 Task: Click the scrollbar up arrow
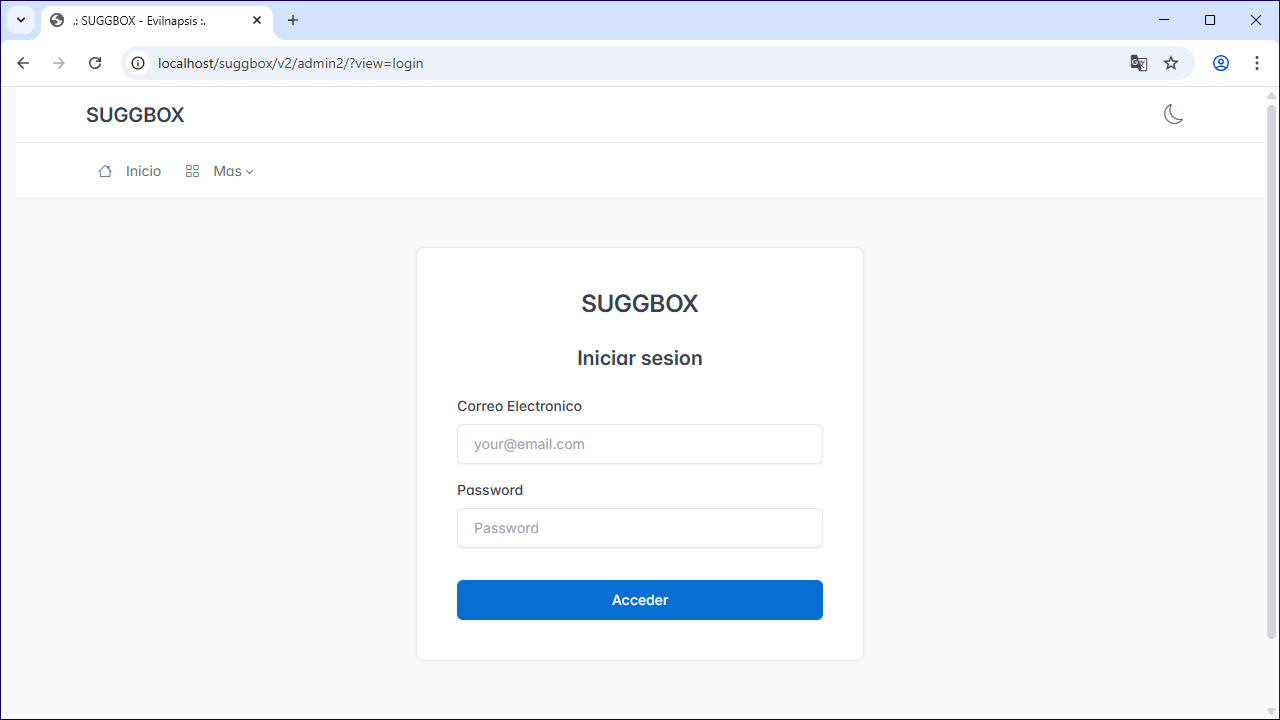[1272, 95]
